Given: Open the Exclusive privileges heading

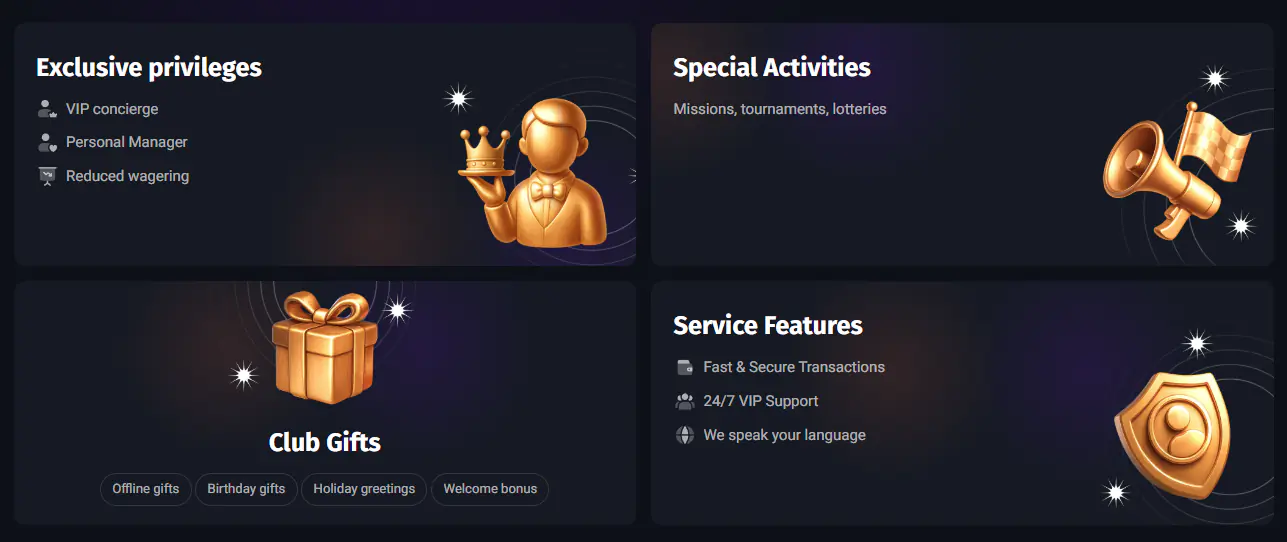Looking at the screenshot, I should (149, 68).
